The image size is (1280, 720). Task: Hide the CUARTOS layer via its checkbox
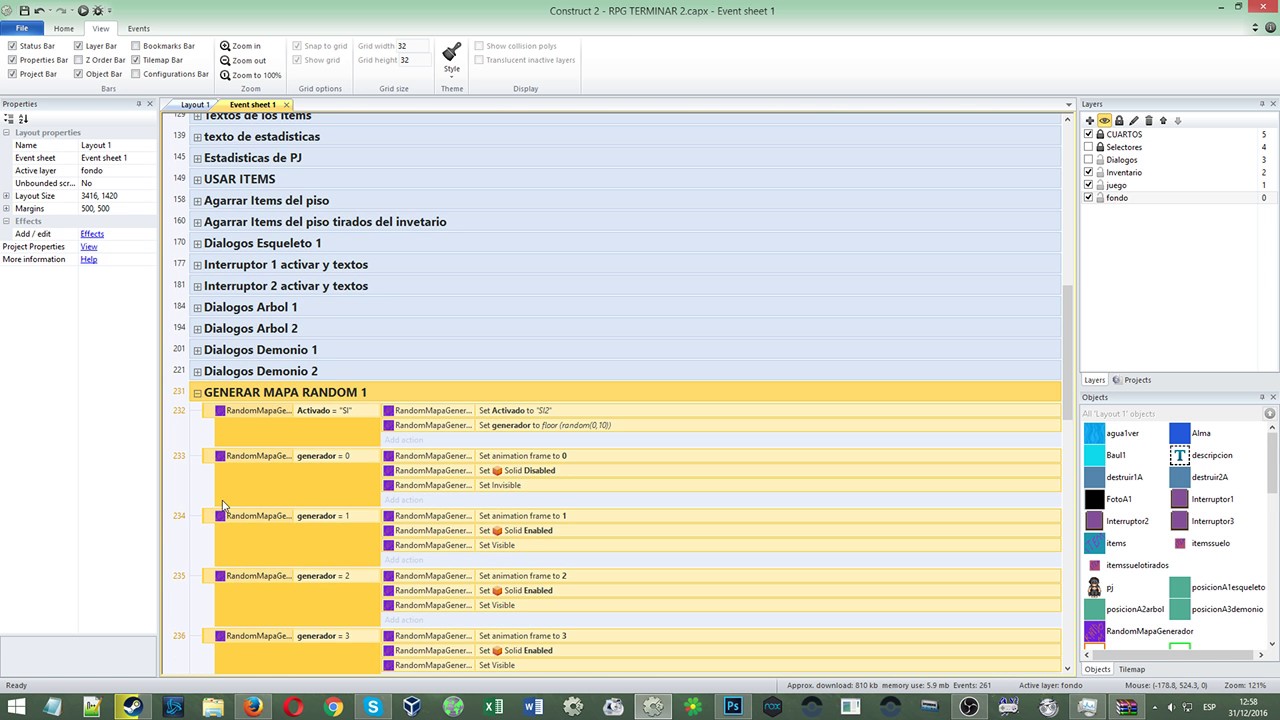click(x=1089, y=134)
